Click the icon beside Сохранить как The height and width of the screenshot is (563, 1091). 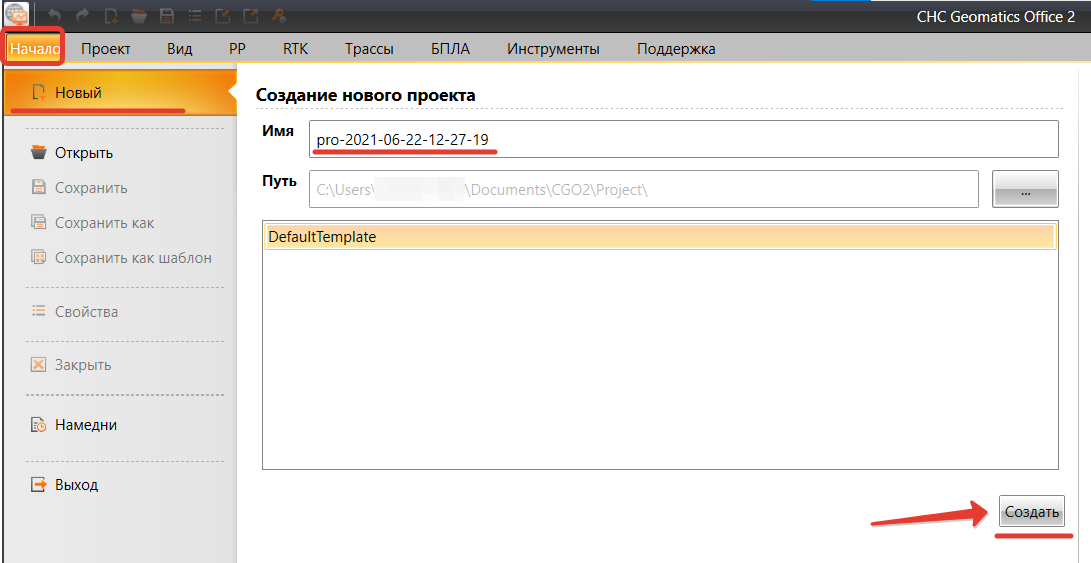[39, 223]
